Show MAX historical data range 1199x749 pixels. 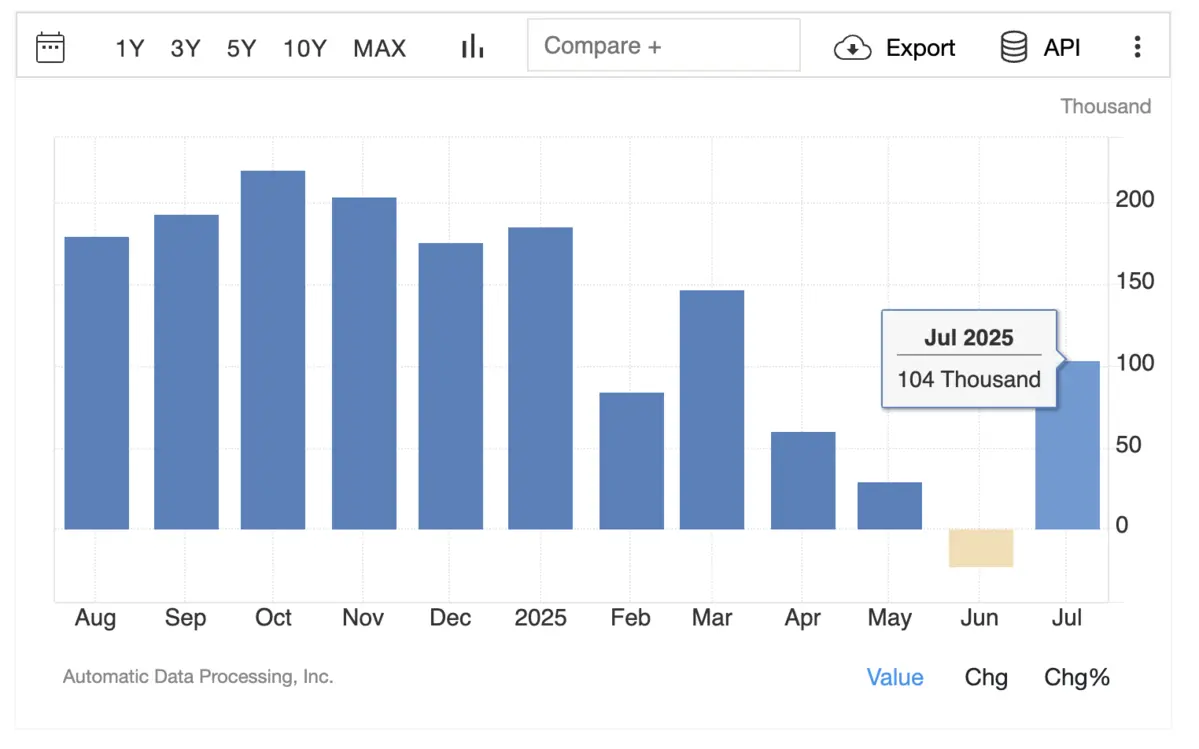tap(379, 48)
